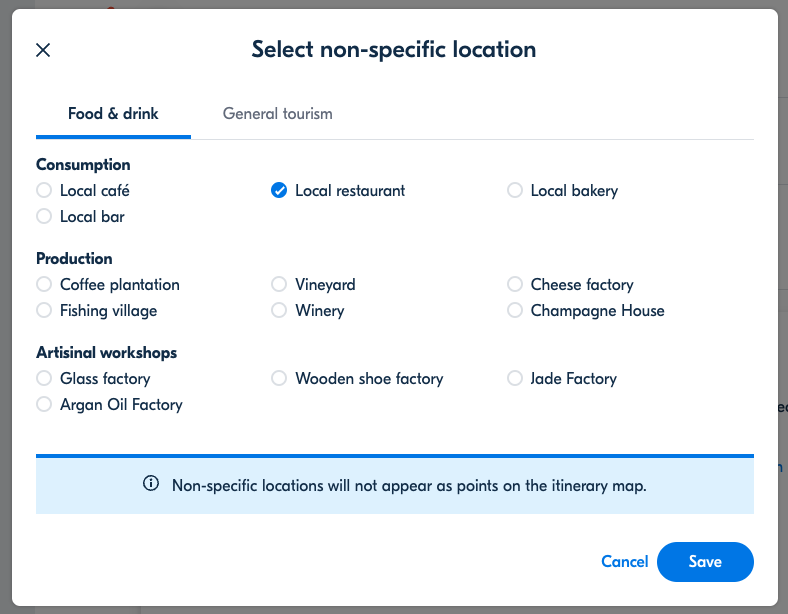Select the Wooden shoe factory option

(x=279, y=378)
